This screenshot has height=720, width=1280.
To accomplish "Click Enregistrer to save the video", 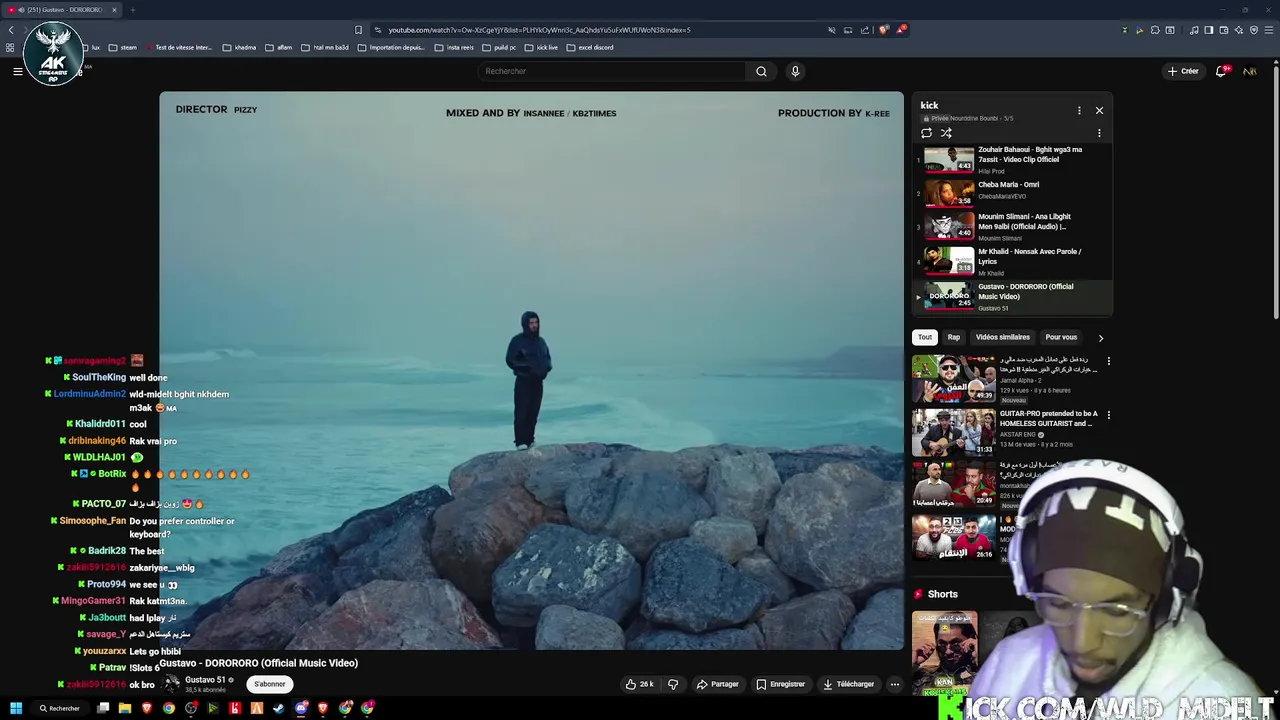I will (x=781, y=684).
